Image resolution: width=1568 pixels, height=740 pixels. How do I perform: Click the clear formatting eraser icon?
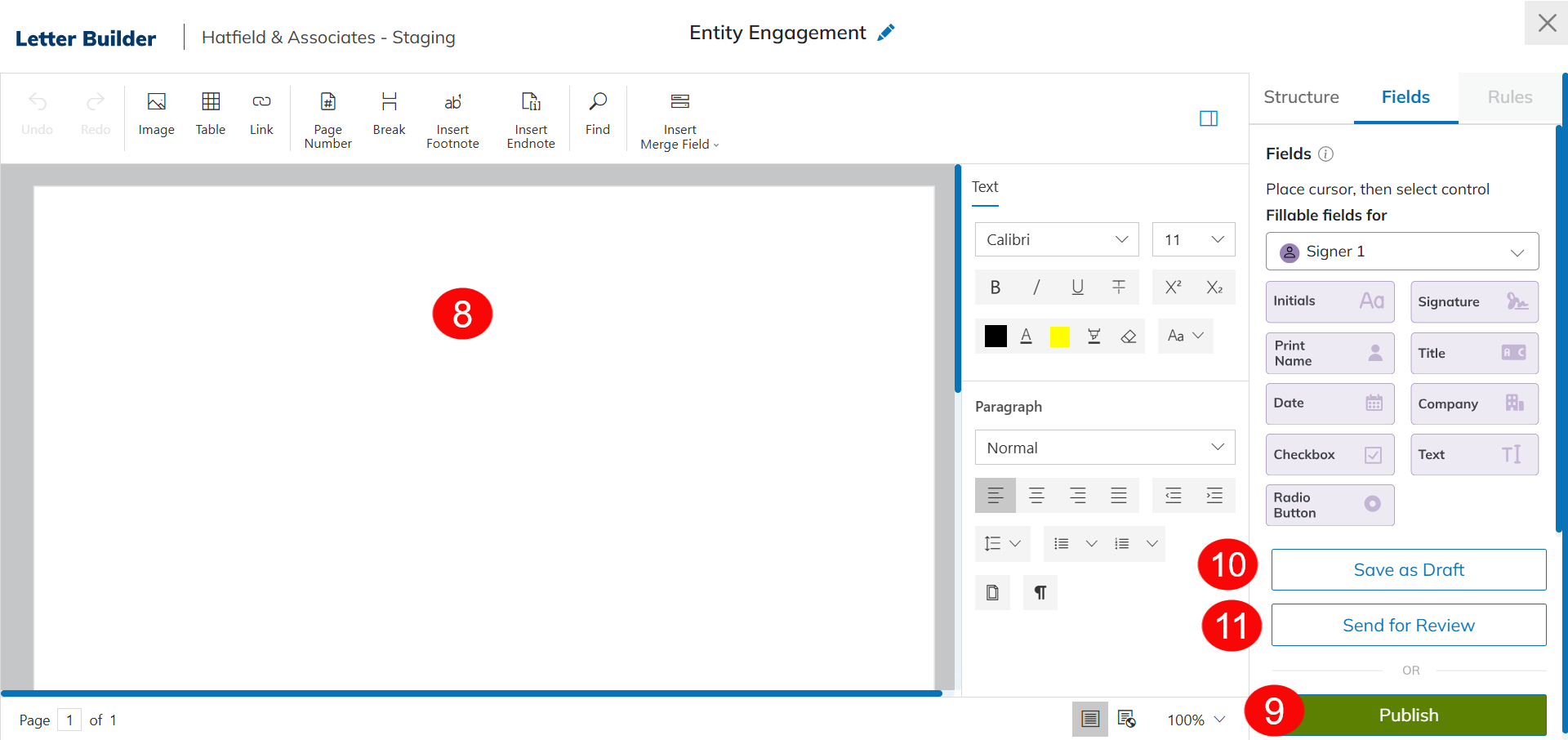coord(1128,337)
